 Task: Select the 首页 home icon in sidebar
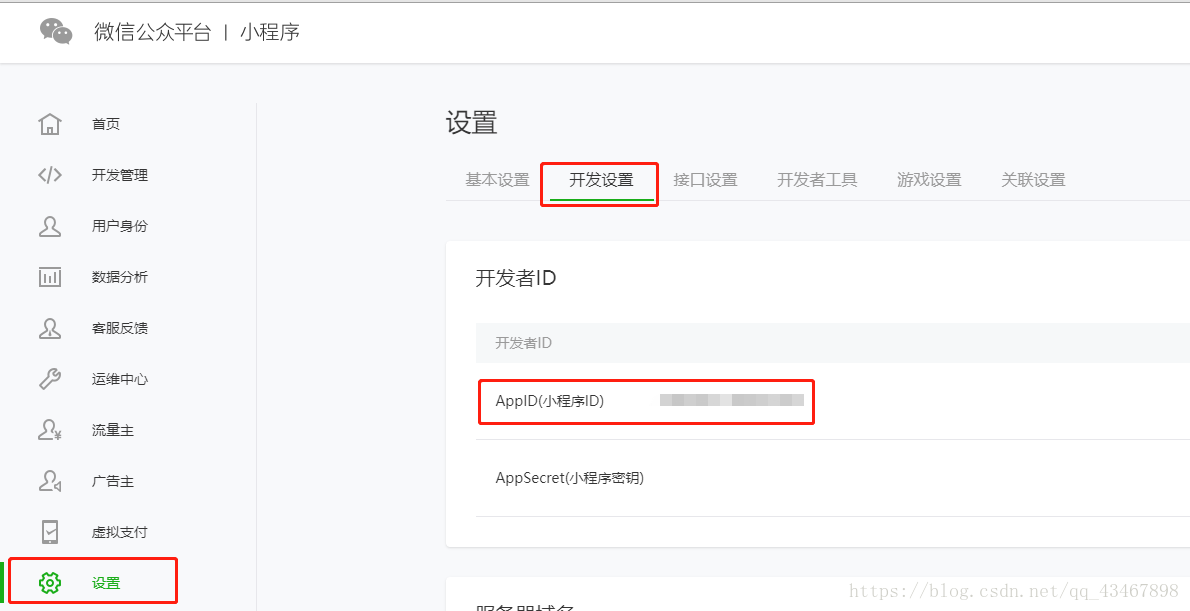pyautogui.click(x=50, y=123)
